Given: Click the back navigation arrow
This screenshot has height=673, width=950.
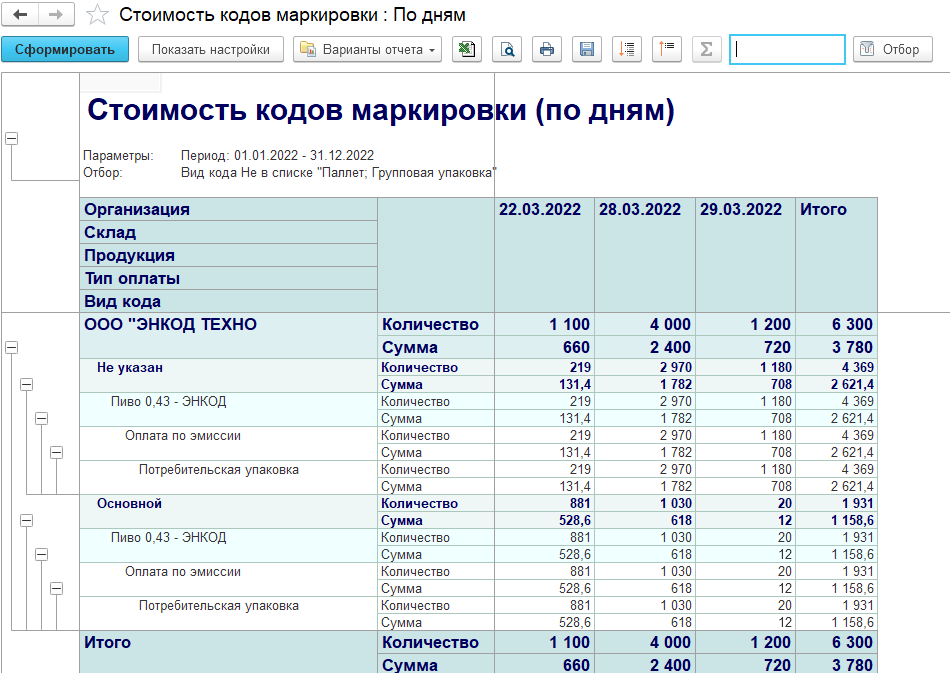Looking at the screenshot, I should click(x=20, y=15).
